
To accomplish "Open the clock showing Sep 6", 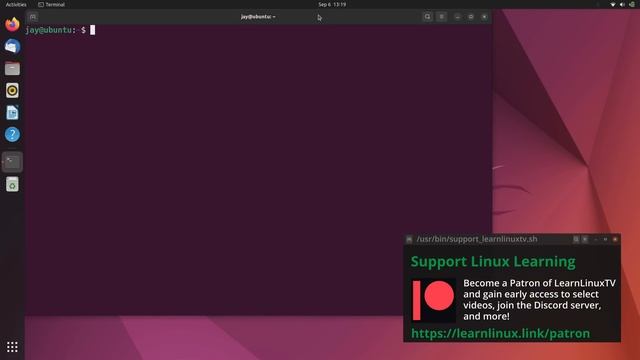I will [x=332, y=4].
